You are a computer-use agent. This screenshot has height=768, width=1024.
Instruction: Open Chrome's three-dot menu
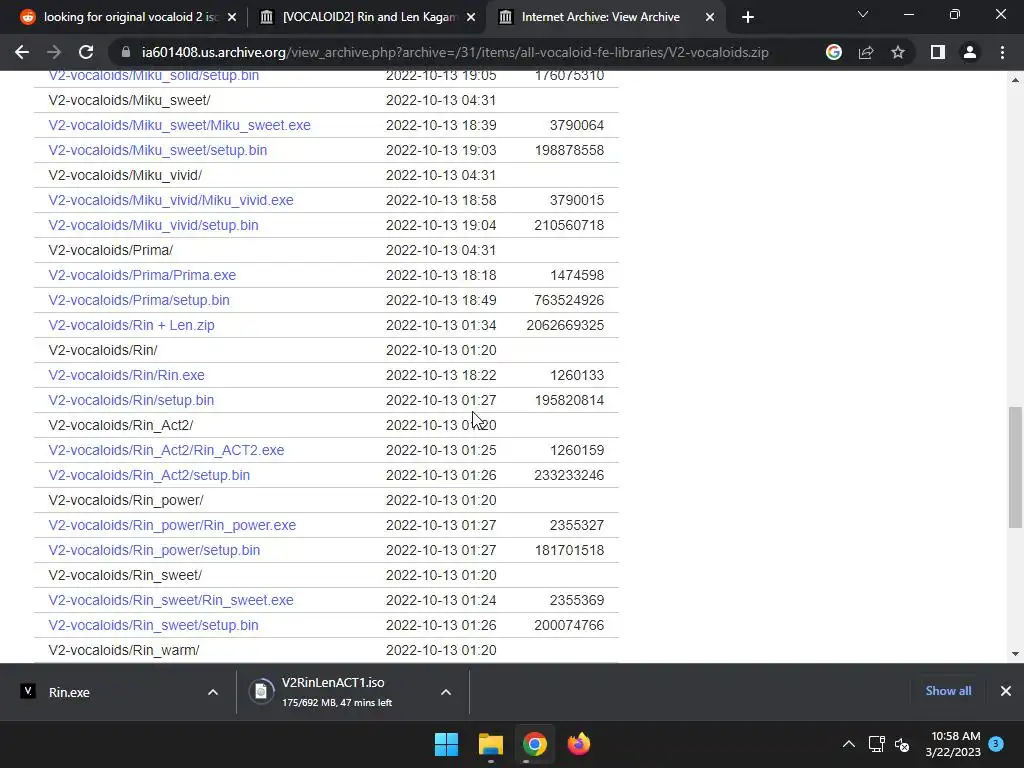coord(1002,52)
